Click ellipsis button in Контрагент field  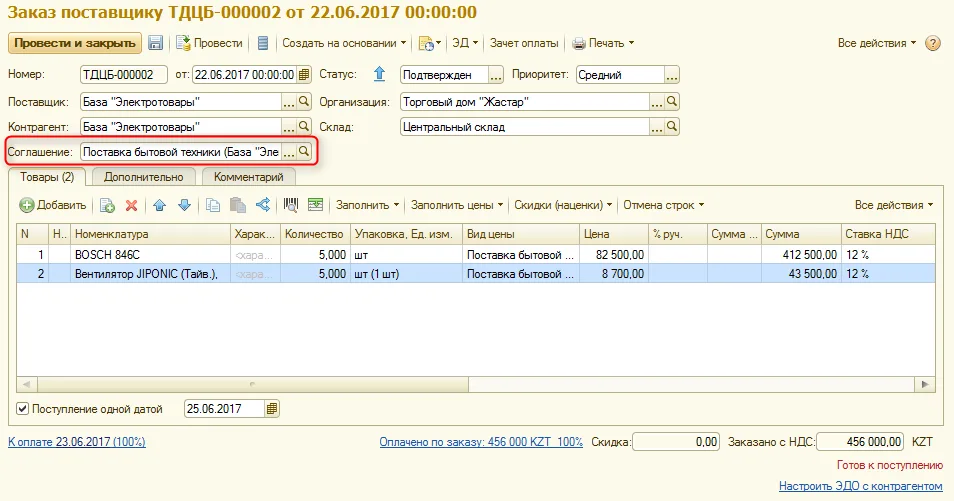click(289, 127)
